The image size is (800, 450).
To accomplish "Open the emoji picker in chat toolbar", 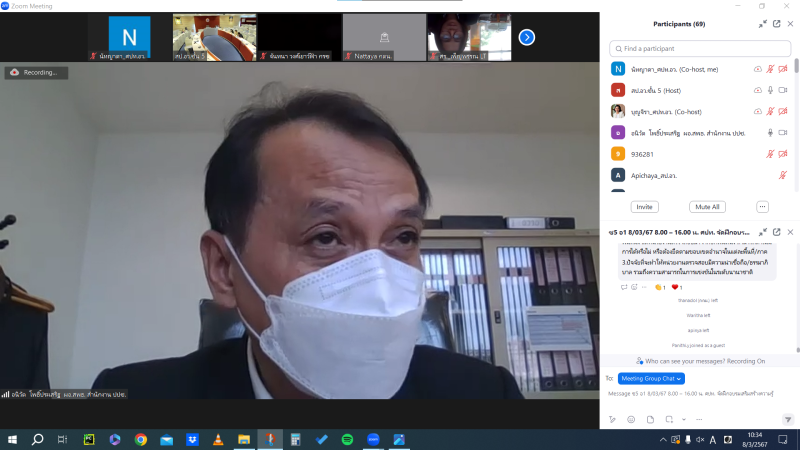I will tap(631, 419).
